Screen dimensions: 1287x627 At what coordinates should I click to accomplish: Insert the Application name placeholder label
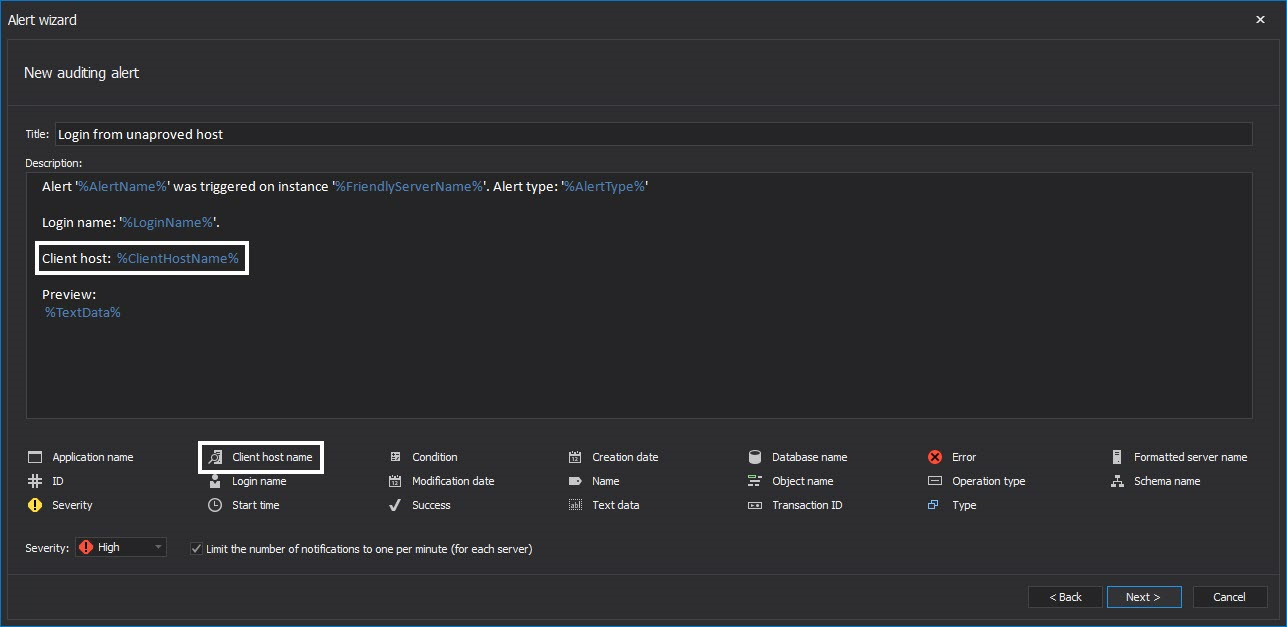coord(93,457)
